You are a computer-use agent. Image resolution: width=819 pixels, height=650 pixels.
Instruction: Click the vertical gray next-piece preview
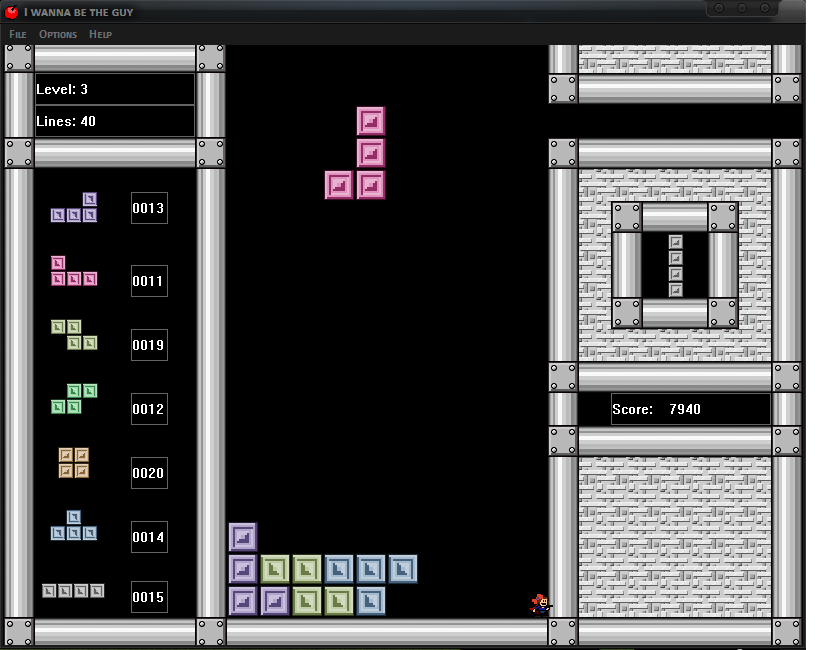[676, 266]
